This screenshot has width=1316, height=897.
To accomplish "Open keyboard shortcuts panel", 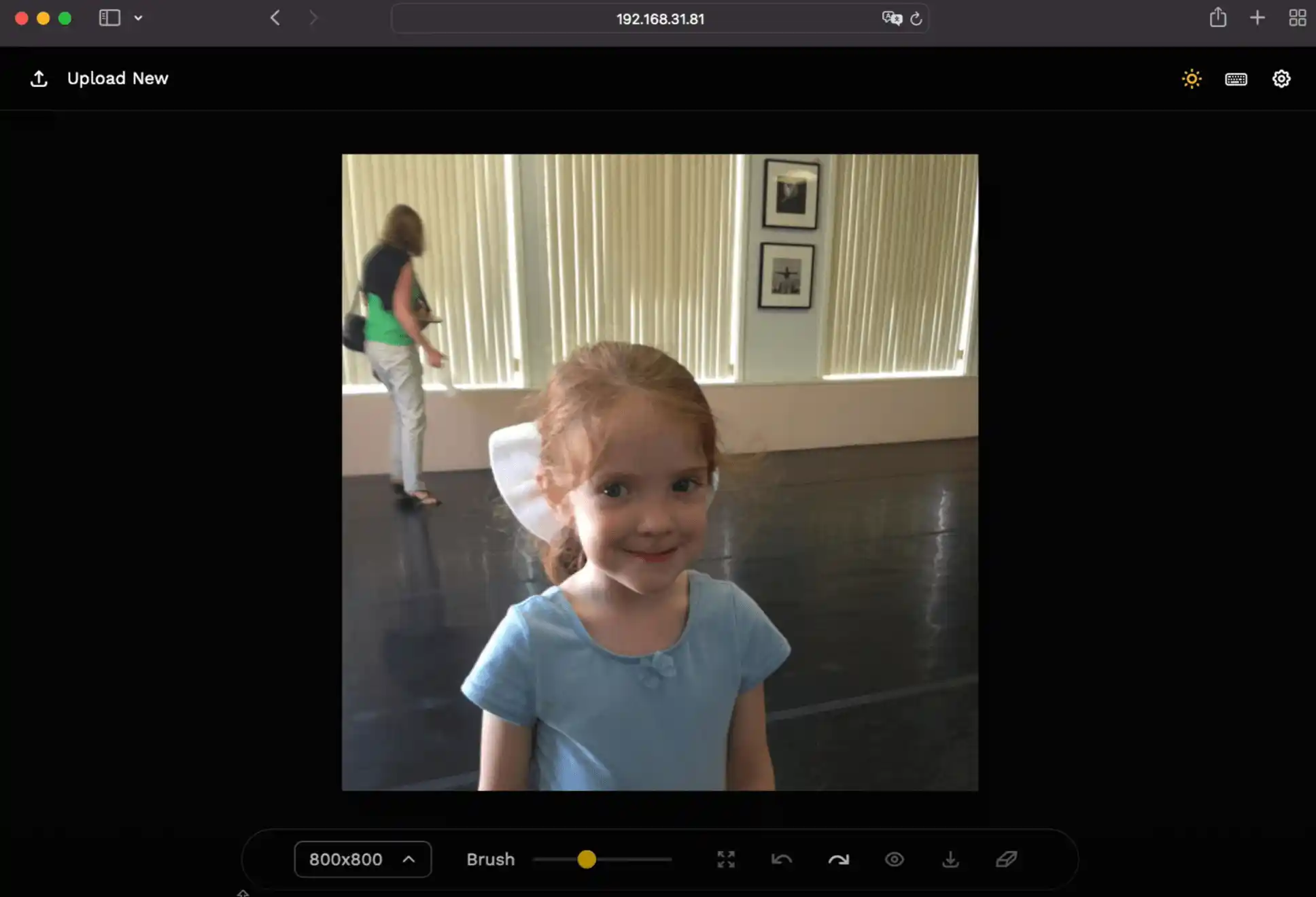I will (x=1236, y=79).
